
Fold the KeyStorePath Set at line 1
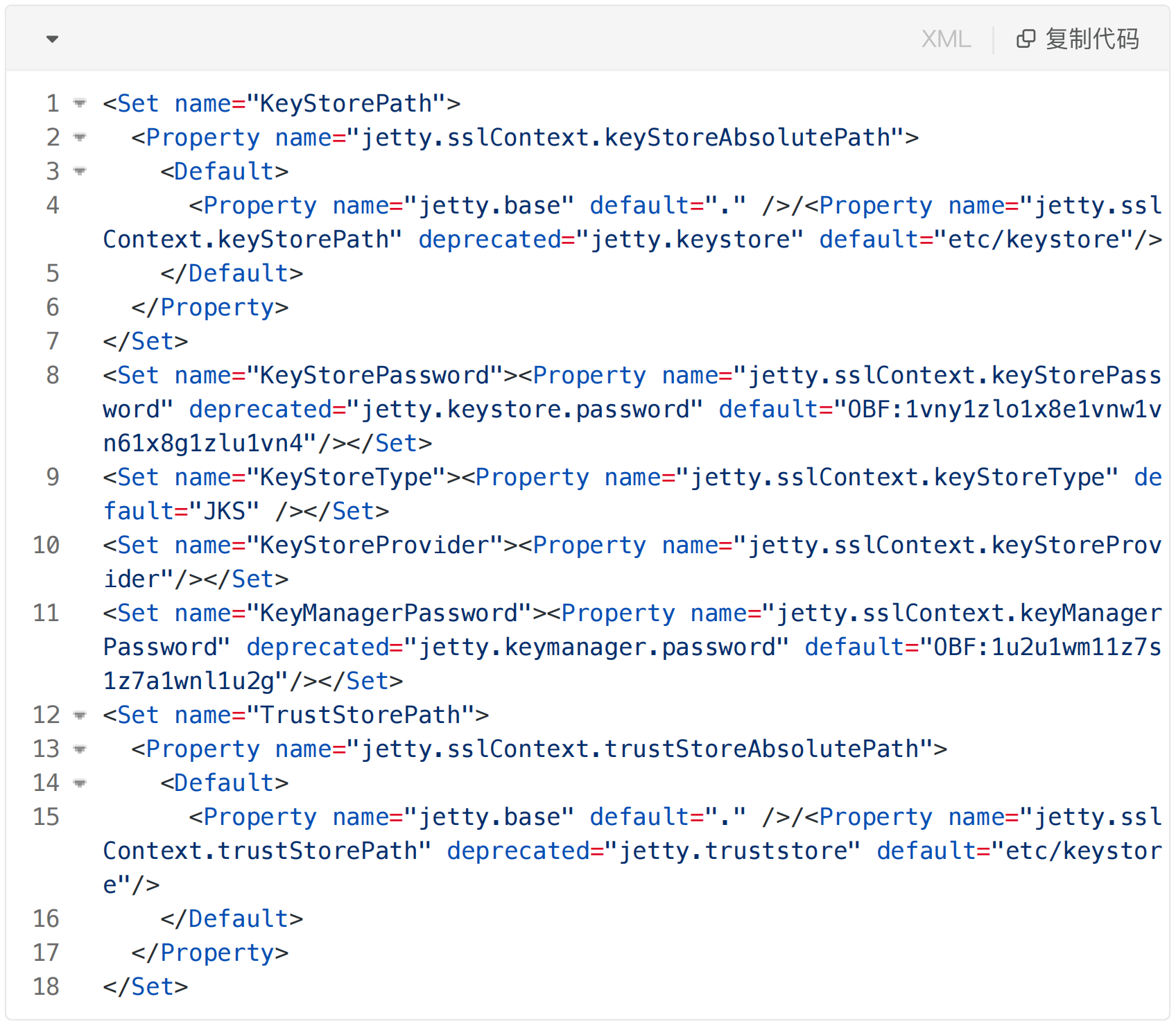pos(80,103)
